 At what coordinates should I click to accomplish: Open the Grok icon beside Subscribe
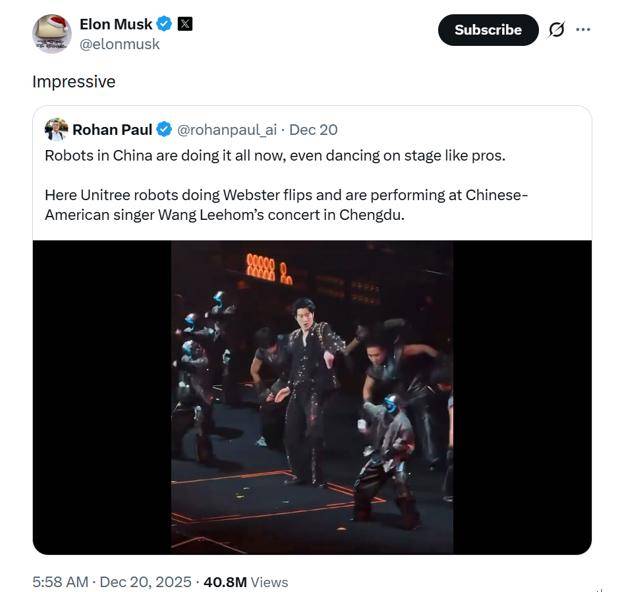[x=556, y=30]
